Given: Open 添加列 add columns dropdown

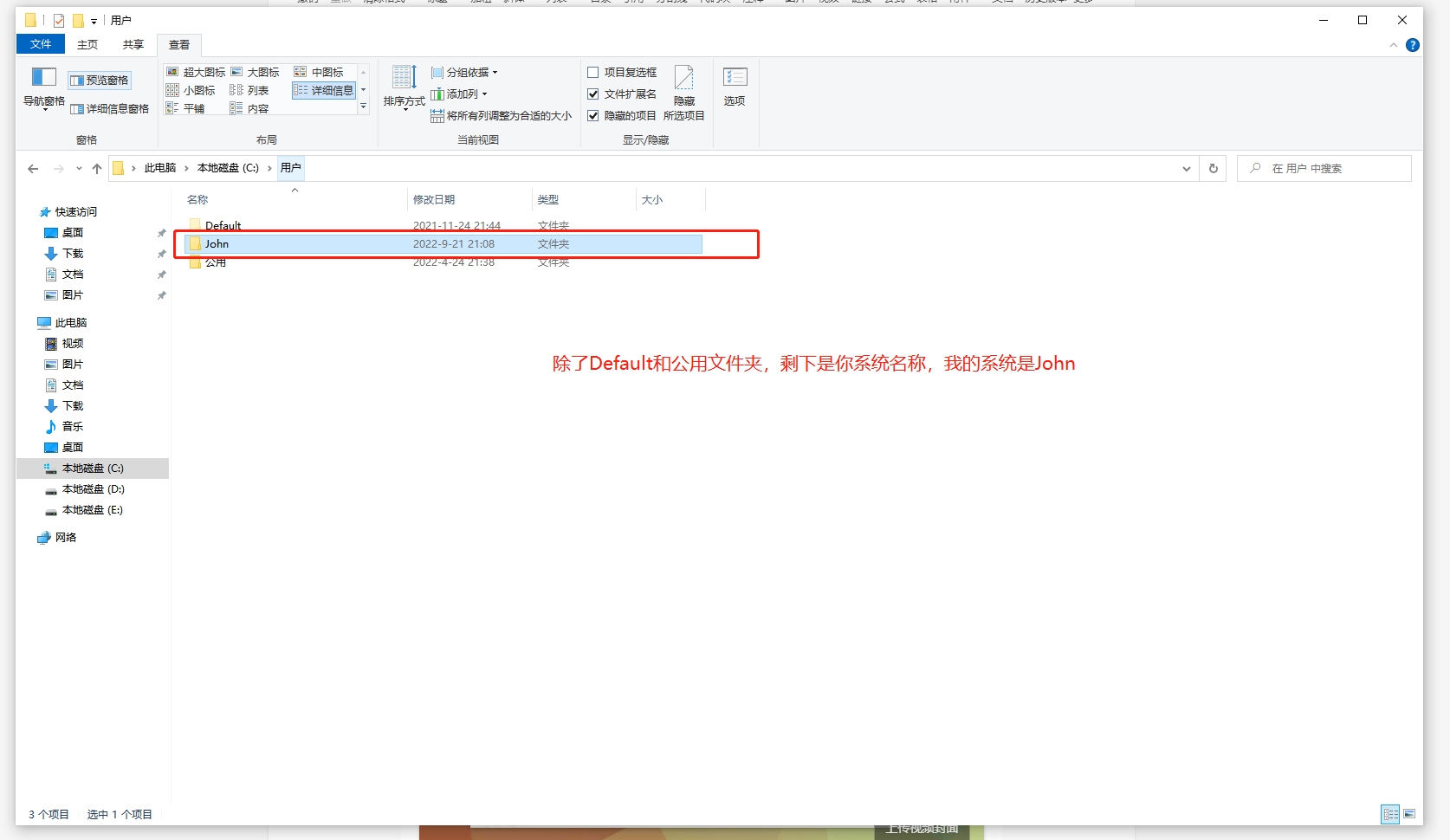Looking at the screenshot, I should point(459,94).
